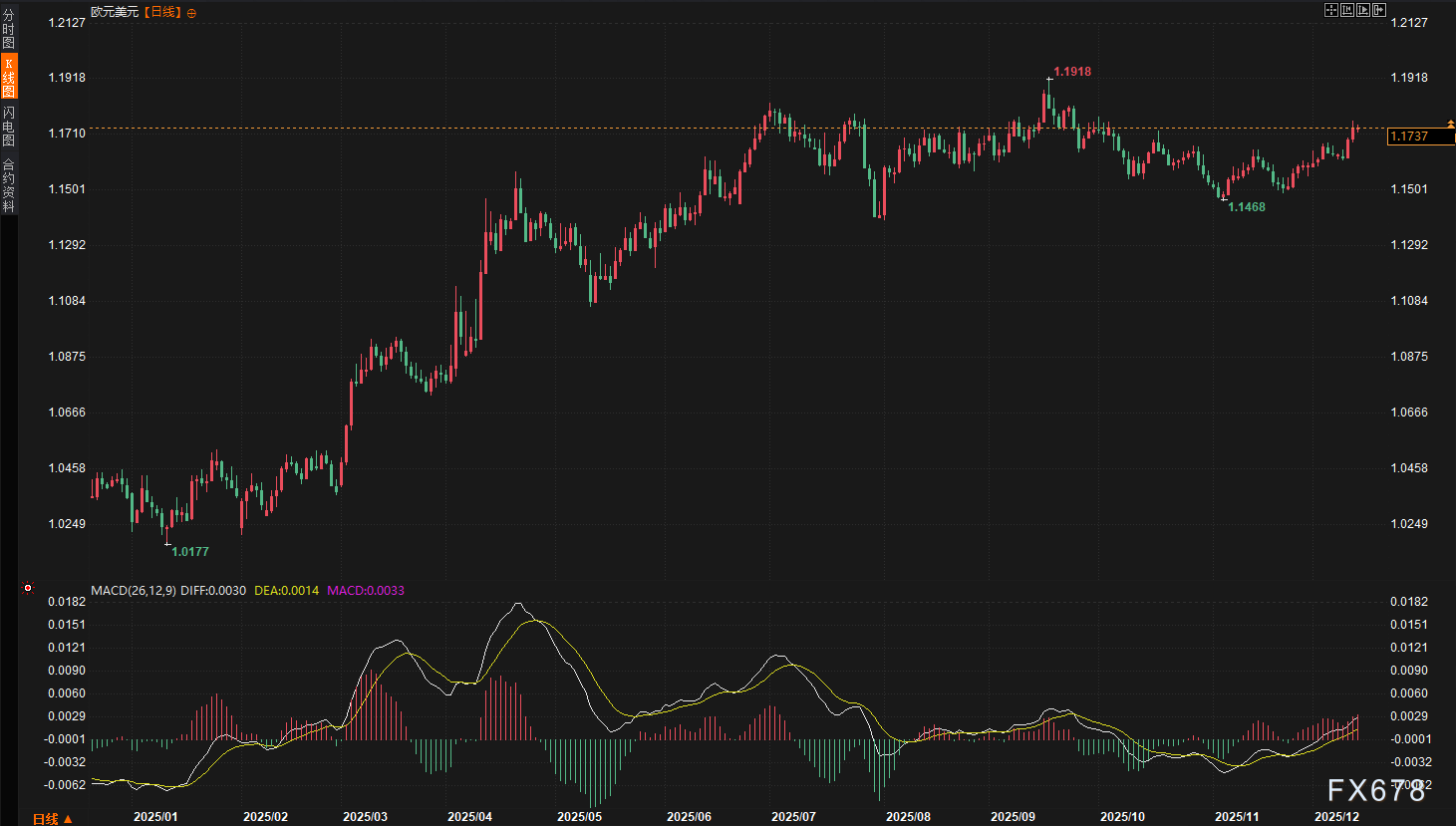Click the MACD(26,12,9) indicator label
This screenshot has height=826, width=1456.
pyautogui.click(x=134, y=591)
